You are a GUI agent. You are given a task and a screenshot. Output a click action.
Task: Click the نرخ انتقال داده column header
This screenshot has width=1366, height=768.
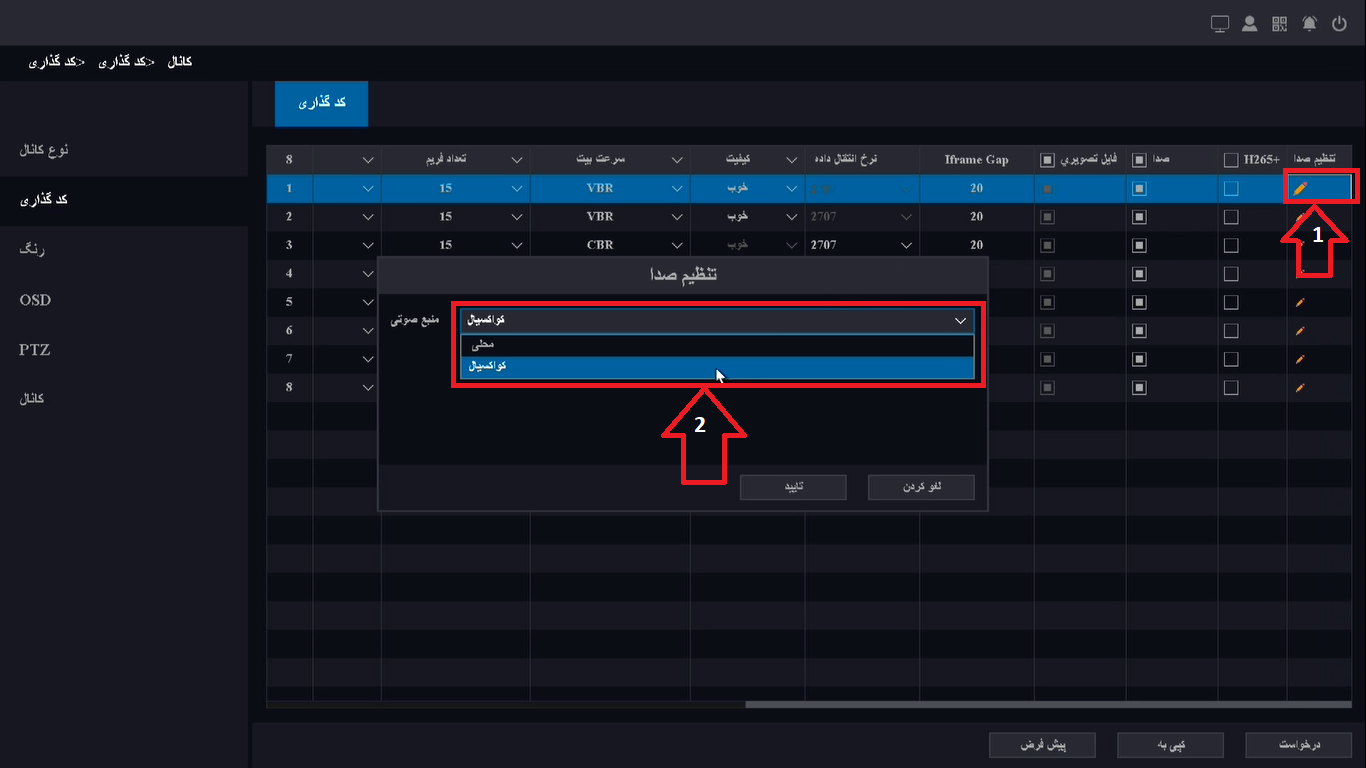click(862, 160)
